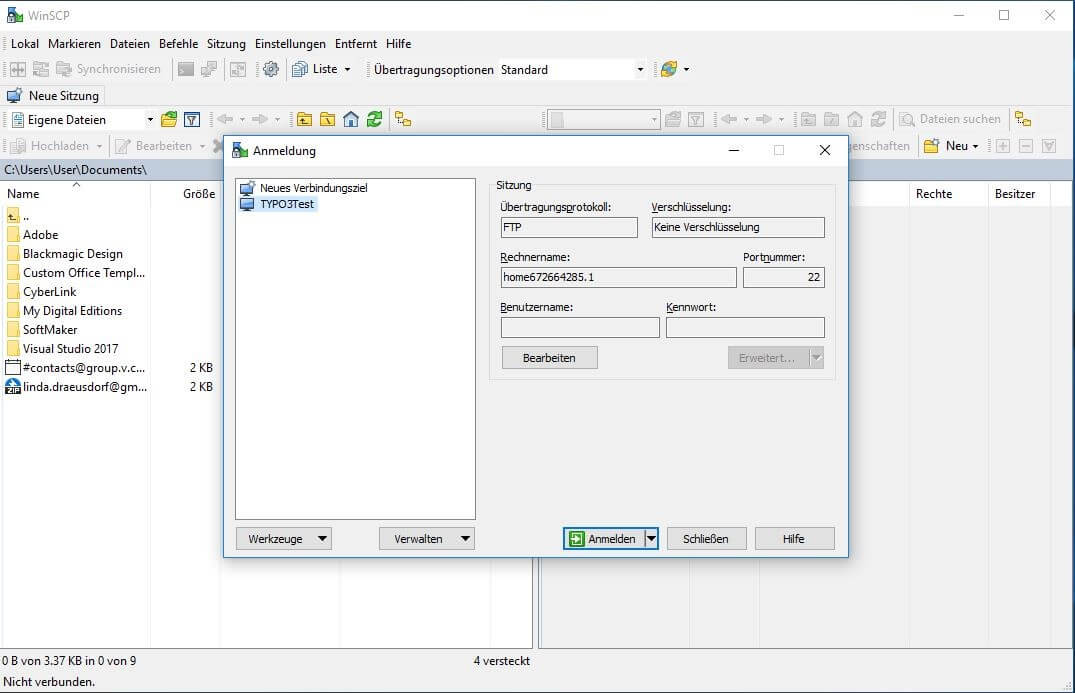
Task: Open the remote panel path dropdown
Action: (654, 119)
